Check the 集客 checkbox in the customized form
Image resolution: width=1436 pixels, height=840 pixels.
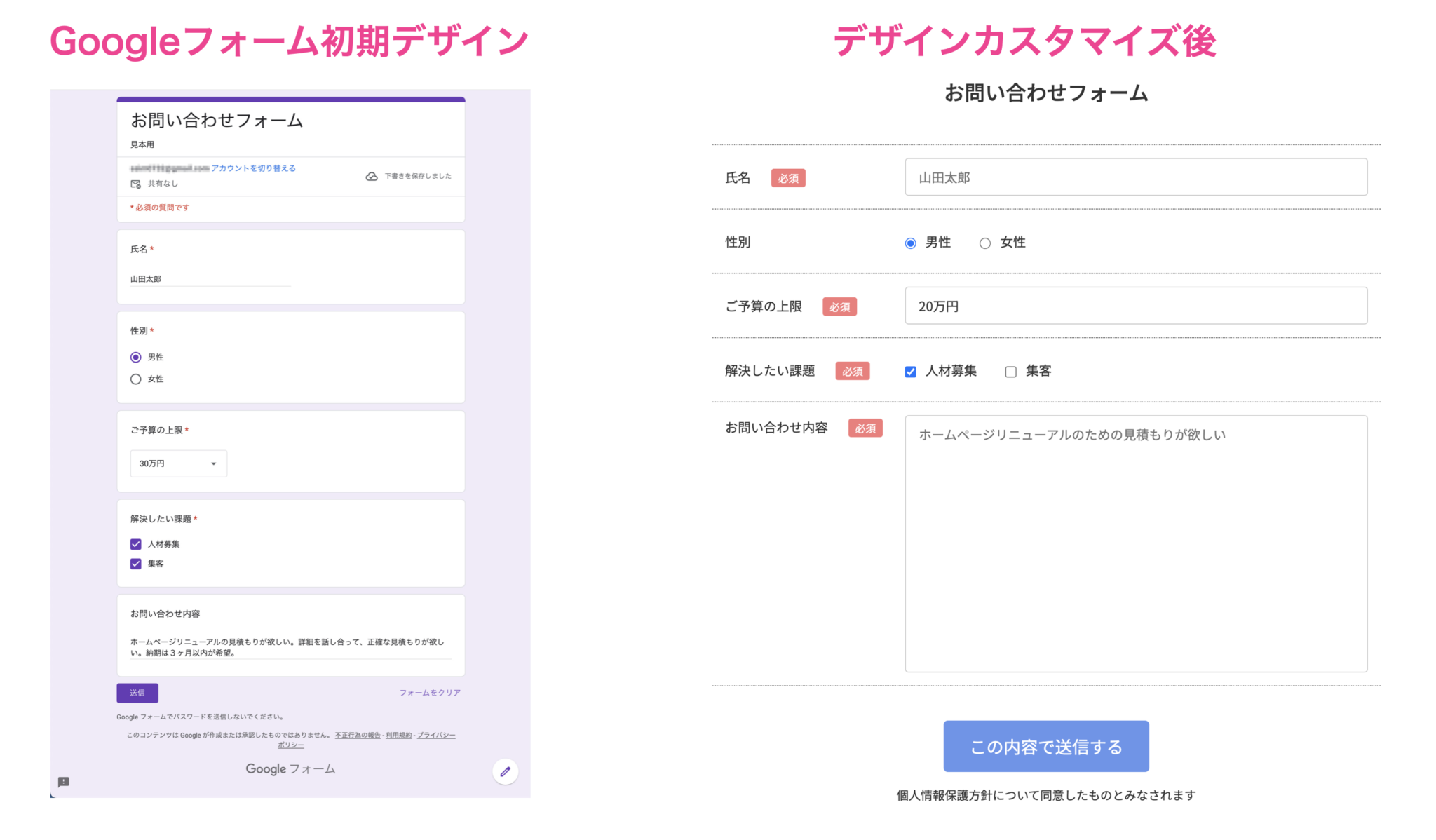tap(1010, 371)
